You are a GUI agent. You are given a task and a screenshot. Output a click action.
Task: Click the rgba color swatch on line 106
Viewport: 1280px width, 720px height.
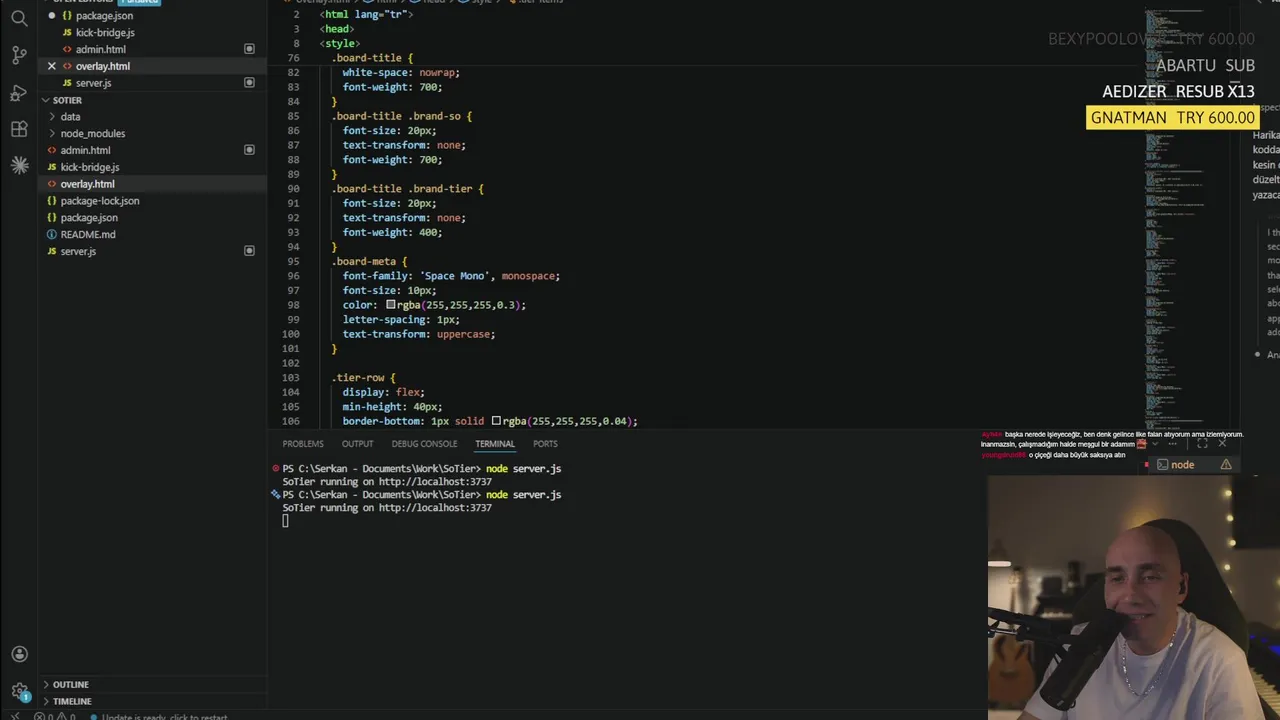coord(496,421)
